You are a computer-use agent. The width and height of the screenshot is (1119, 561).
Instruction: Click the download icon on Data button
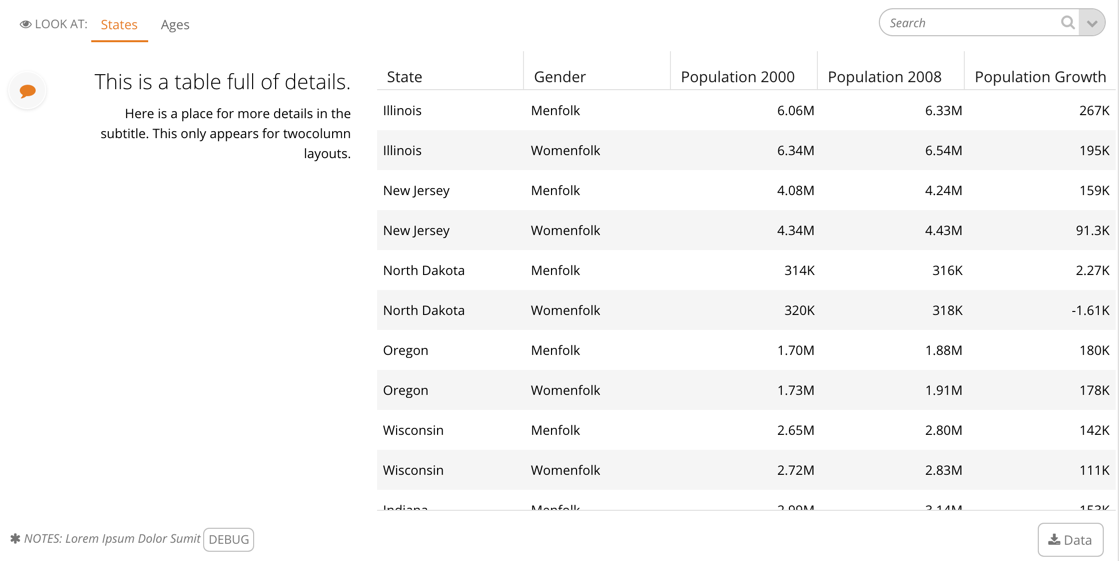(x=1053, y=540)
